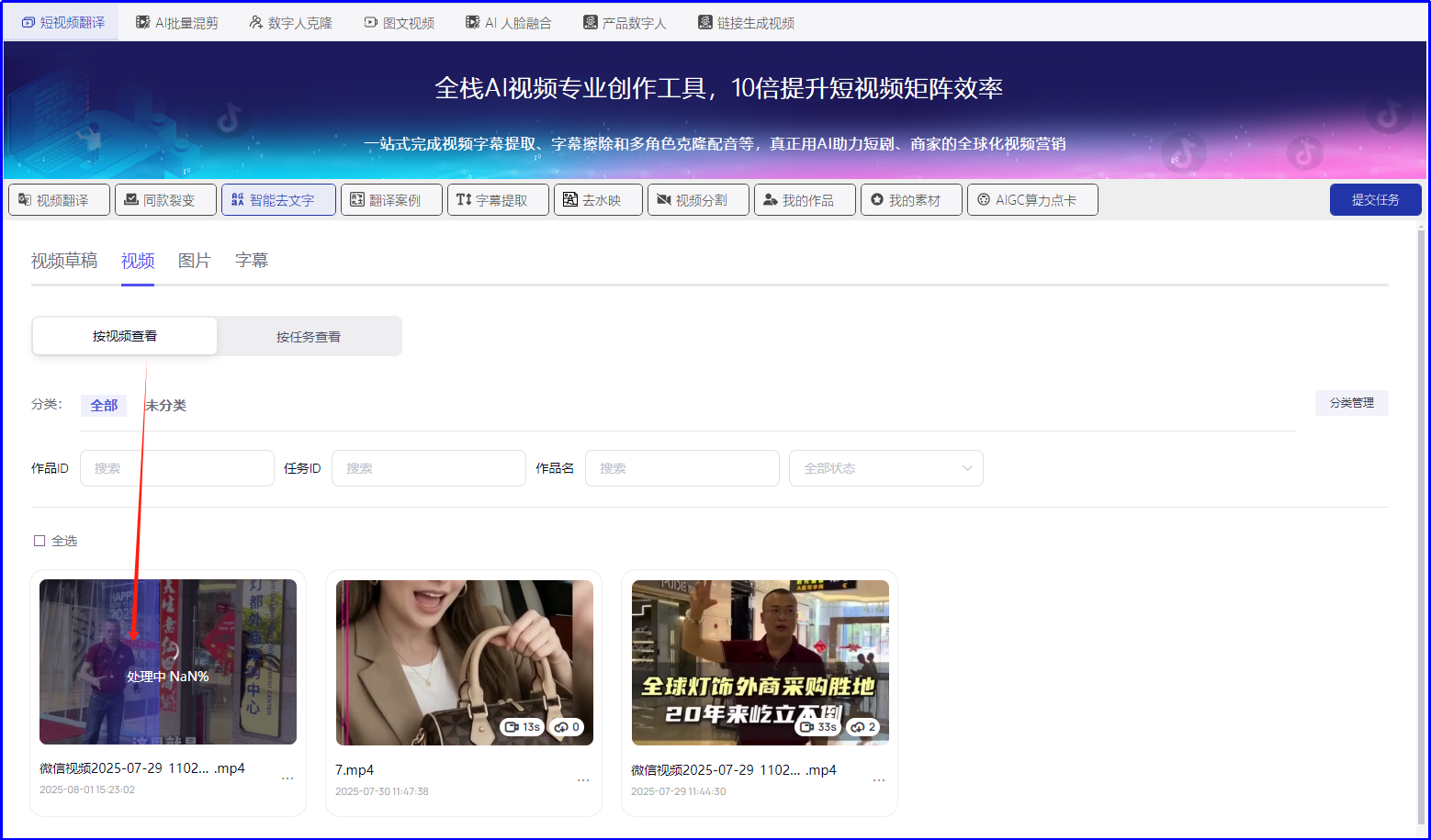Click the 提交任务 submit button
The width and height of the screenshot is (1431, 840).
pos(1375,199)
